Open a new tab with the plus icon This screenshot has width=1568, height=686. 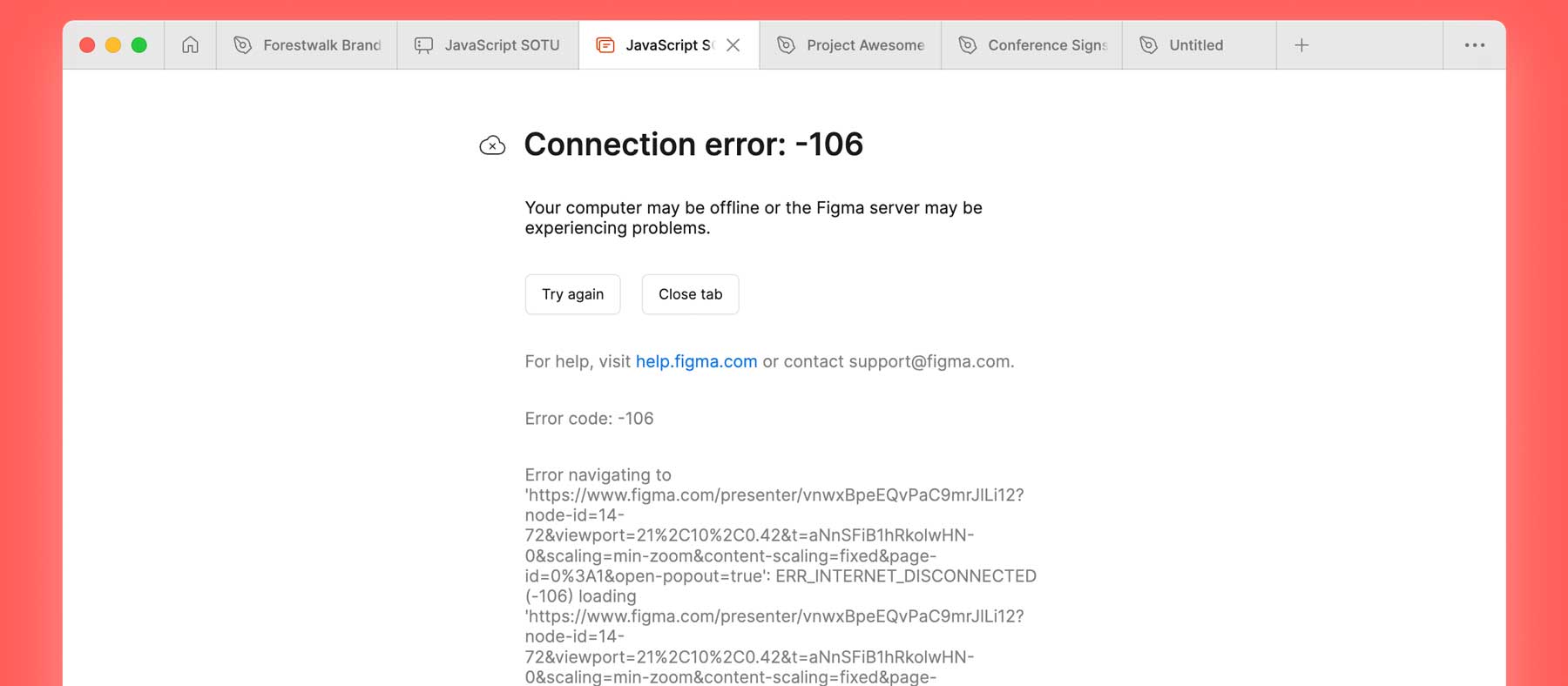[x=1301, y=45]
